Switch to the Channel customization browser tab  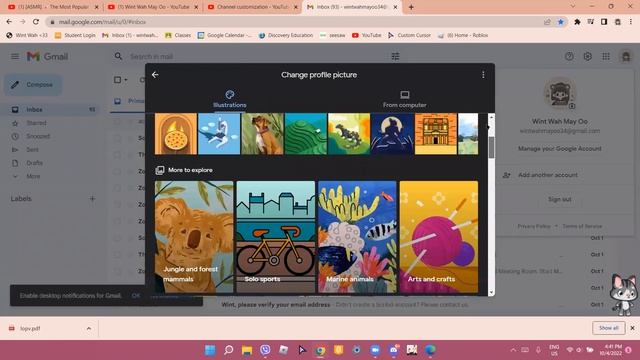[253, 7]
